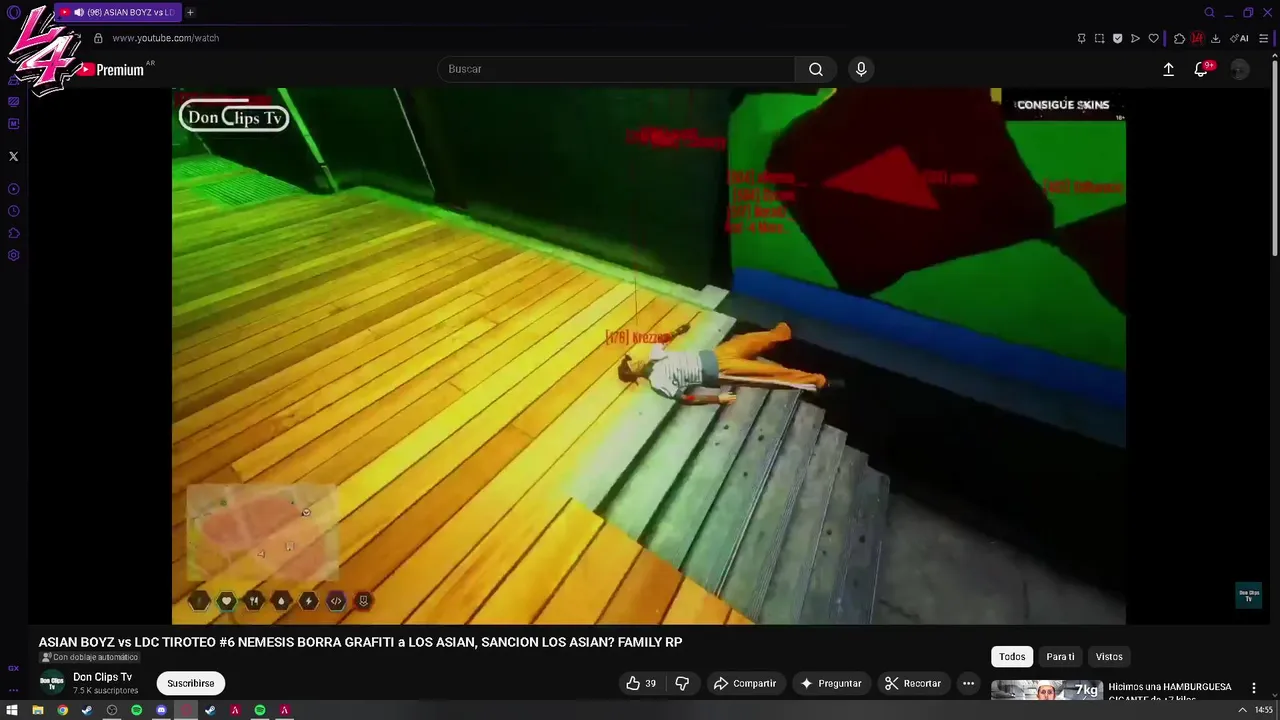The height and width of the screenshot is (720, 1280).
Task: Take a snapshot of the page
Action: pos(1099,38)
